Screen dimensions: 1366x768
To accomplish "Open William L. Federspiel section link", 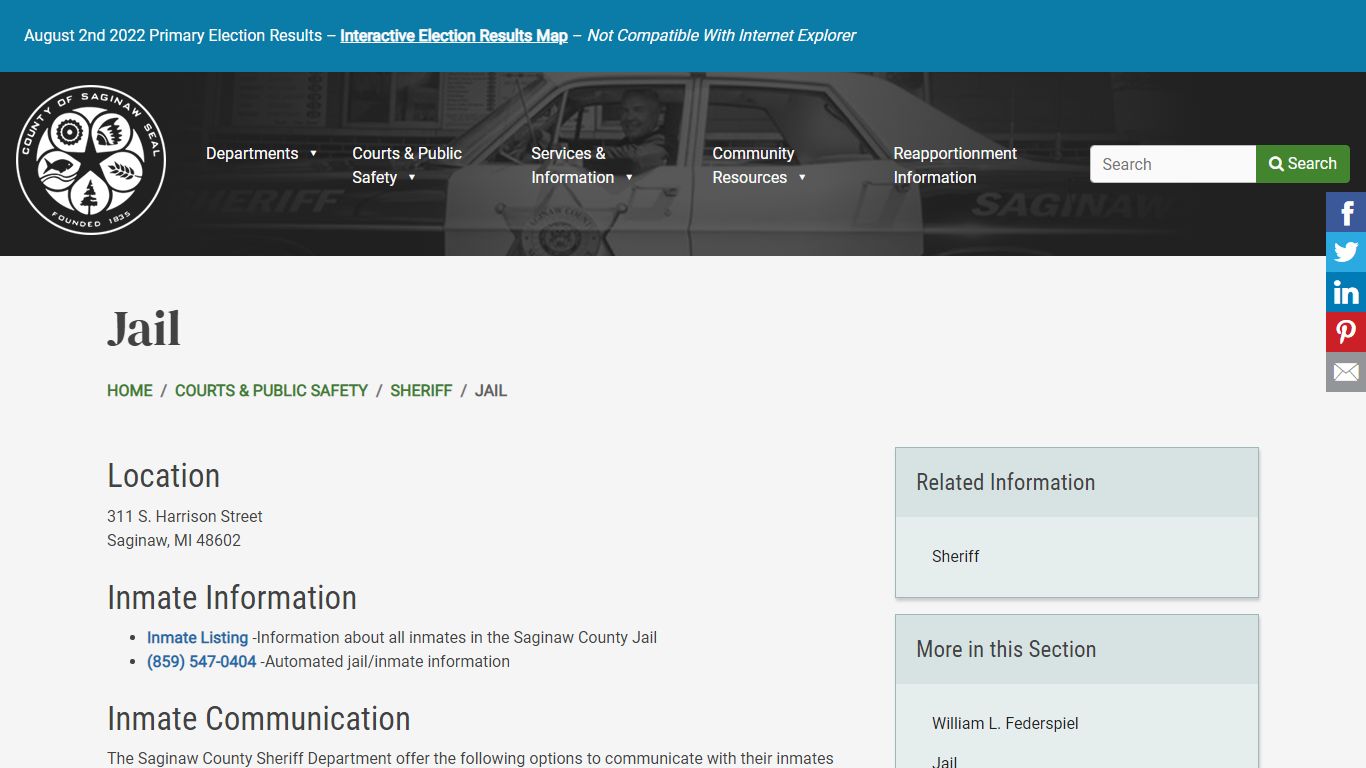I will click(x=1005, y=724).
